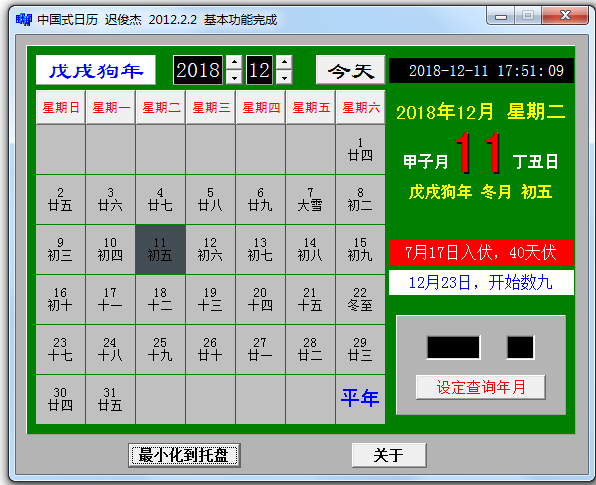This screenshot has height=485, width=596.
Task: Decrease the year with down arrow
Action: point(234,77)
